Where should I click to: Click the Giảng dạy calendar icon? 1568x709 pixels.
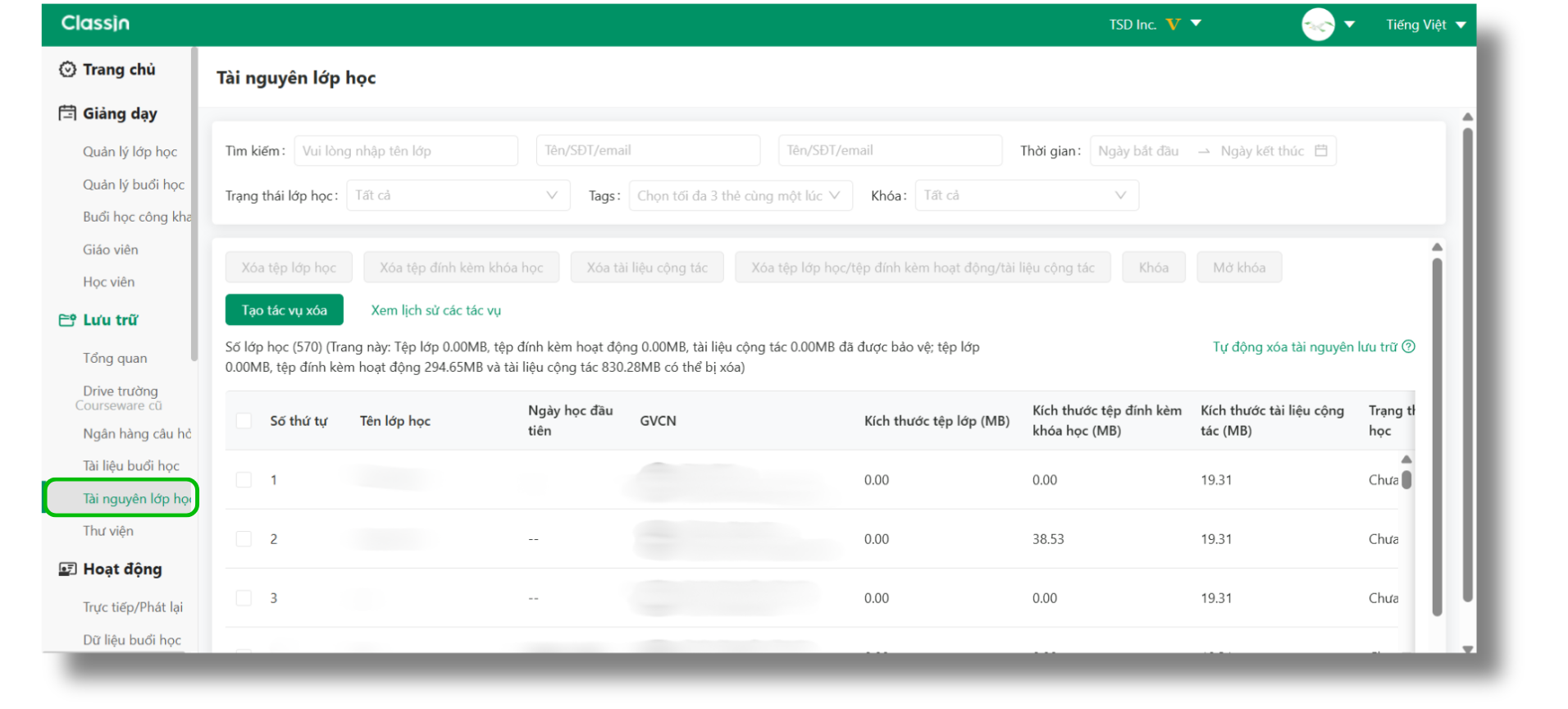tap(67, 113)
